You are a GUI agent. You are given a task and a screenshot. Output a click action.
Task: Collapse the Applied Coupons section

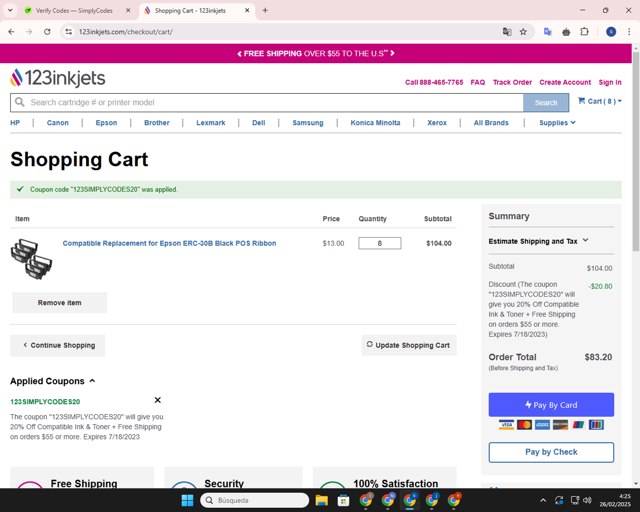(53, 381)
